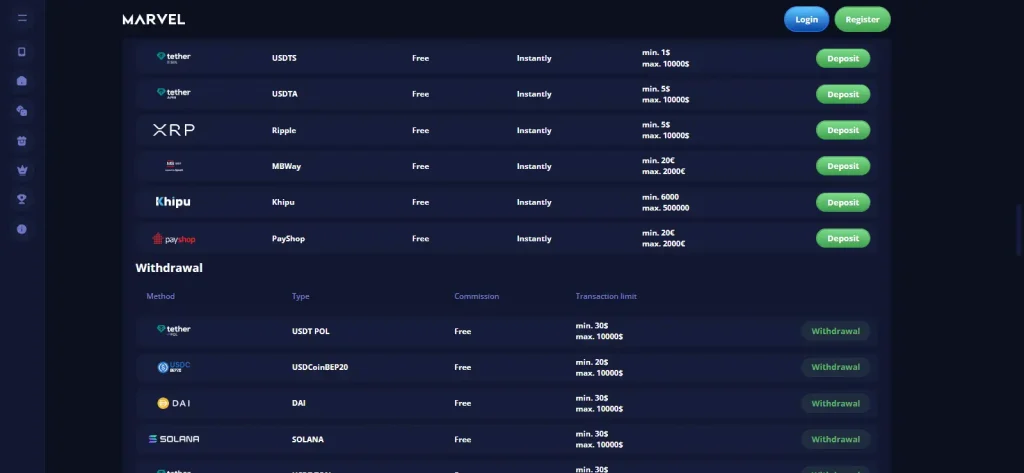Click Instantly in the PayShop row
The image size is (1024, 473).
(534, 238)
